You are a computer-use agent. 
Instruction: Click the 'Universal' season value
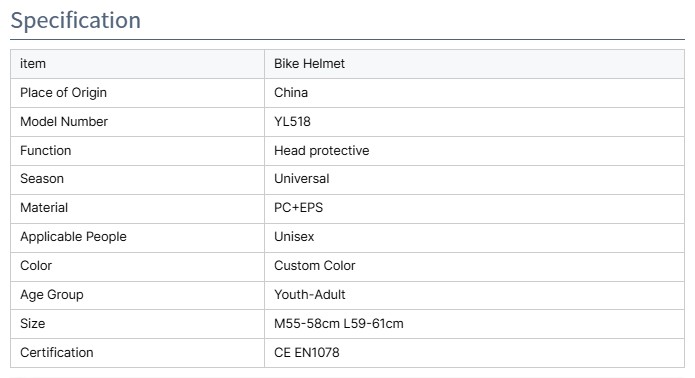[x=301, y=179]
